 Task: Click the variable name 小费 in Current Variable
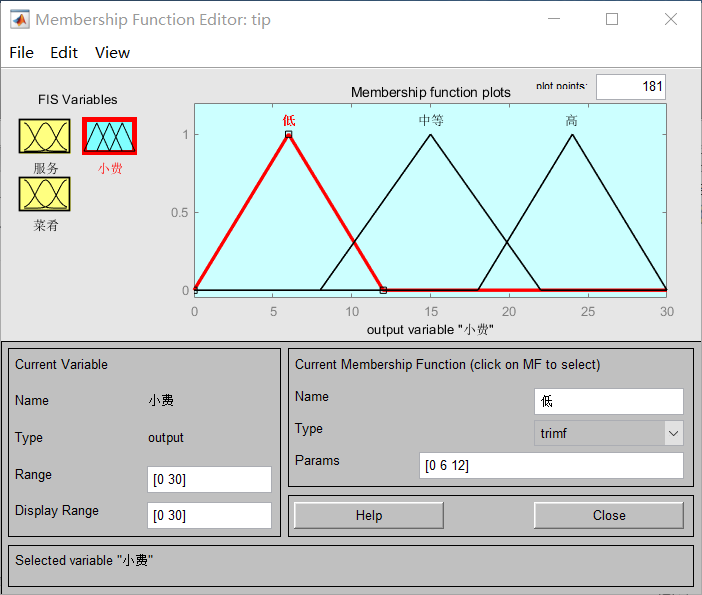[x=161, y=400]
